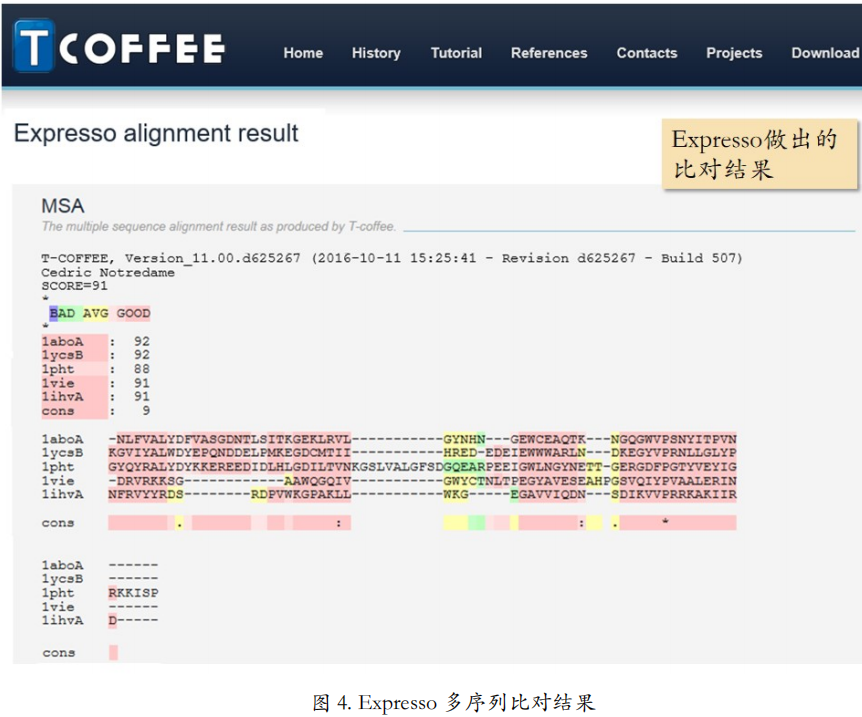Click the cons score value 9
The width and height of the screenshot is (862, 717).
[x=146, y=411]
